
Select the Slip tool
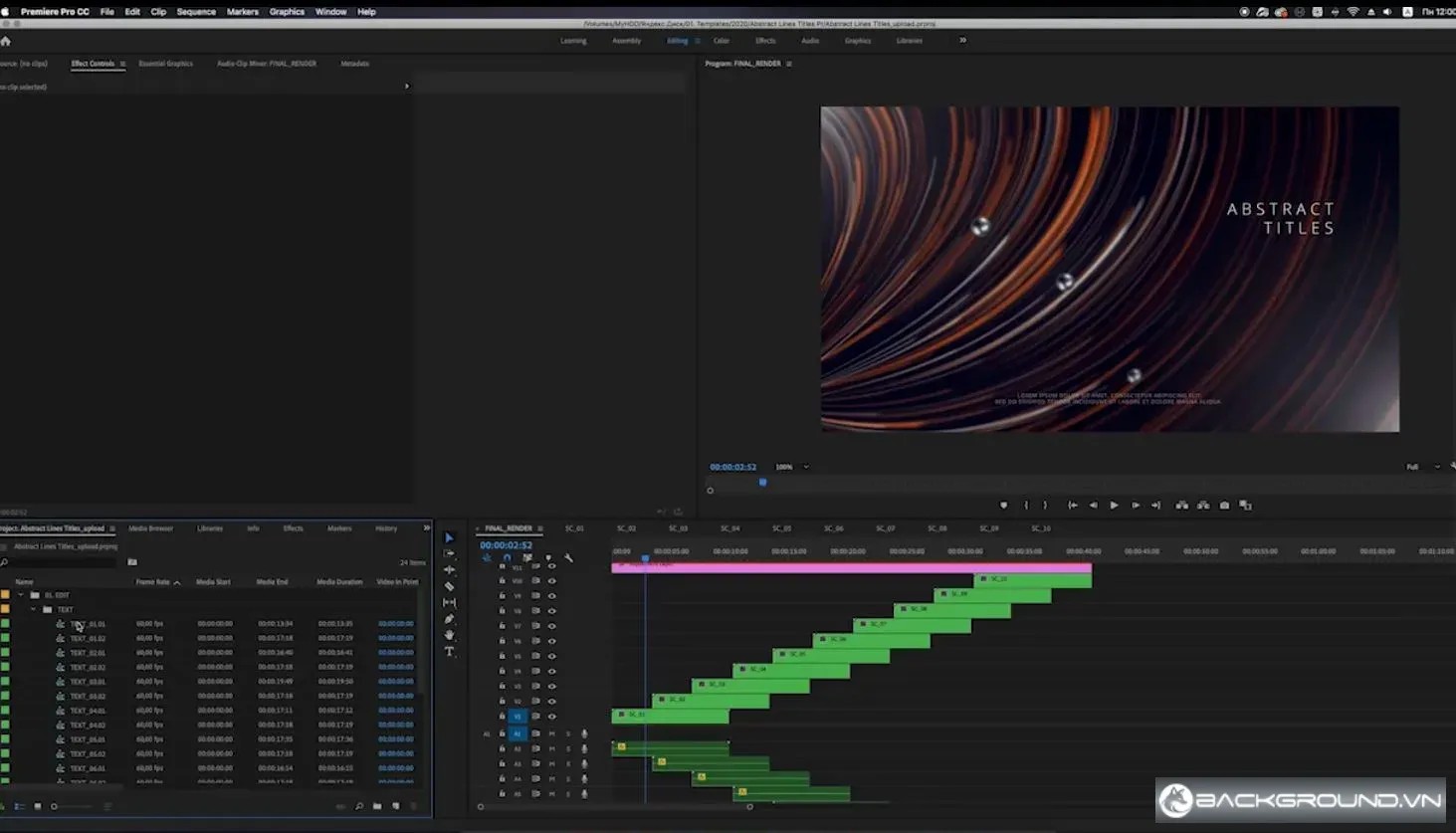[x=449, y=602]
